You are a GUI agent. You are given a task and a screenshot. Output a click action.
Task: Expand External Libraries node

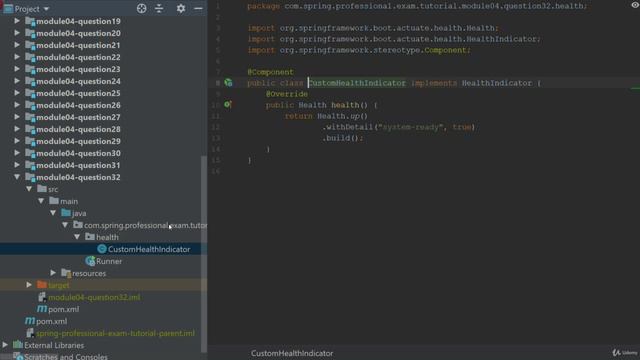tap(5, 345)
